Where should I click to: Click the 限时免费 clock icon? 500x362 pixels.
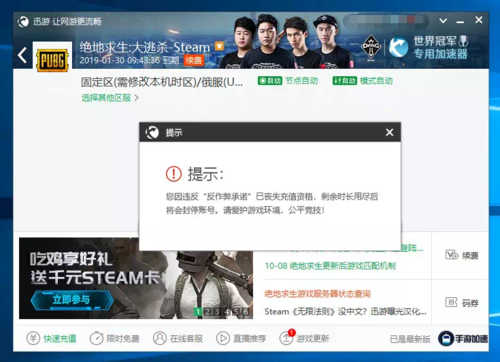click(x=96, y=338)
